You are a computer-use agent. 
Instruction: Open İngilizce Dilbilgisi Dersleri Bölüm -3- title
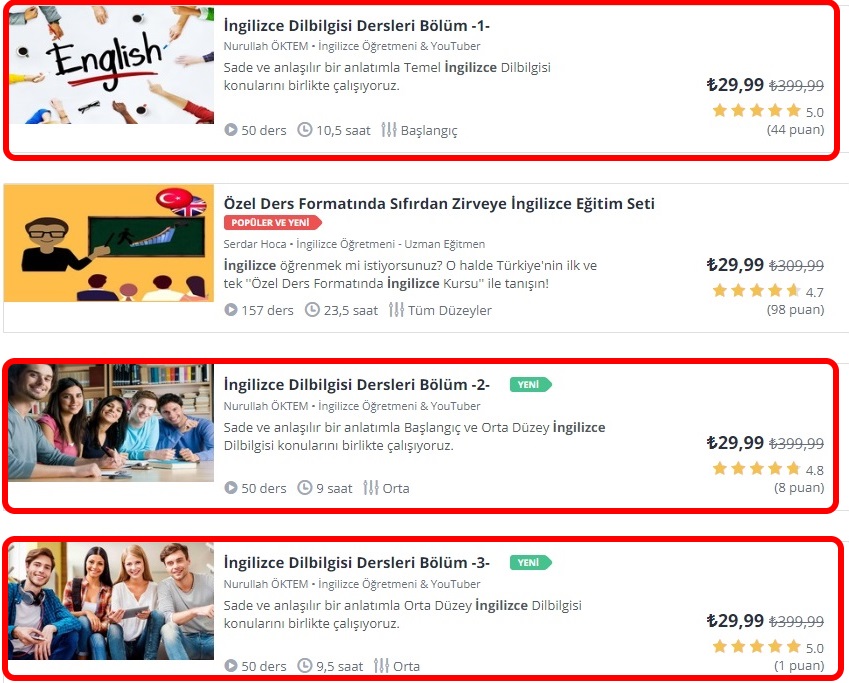coord(357,563)
